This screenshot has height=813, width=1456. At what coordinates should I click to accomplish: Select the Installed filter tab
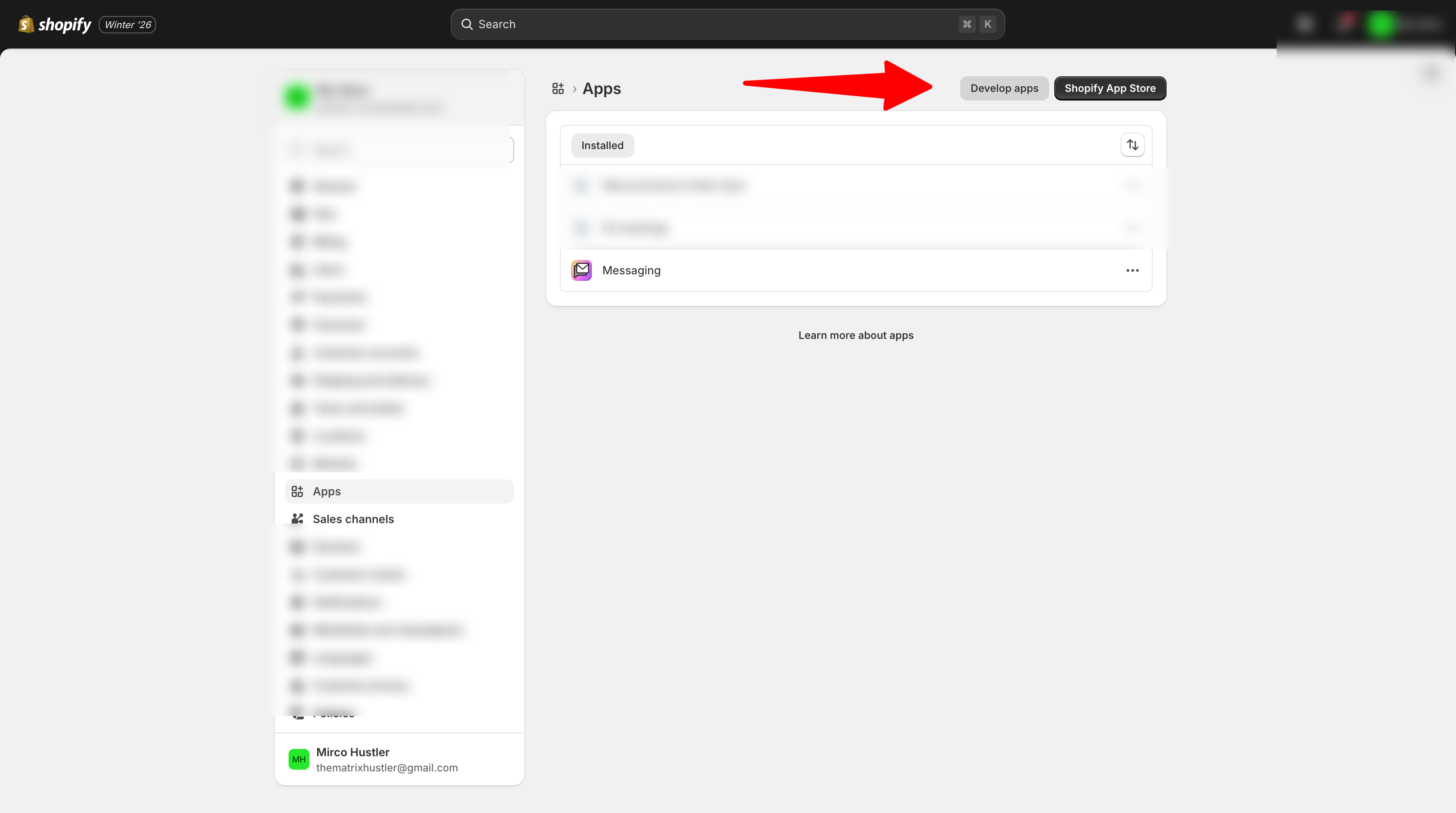tap(602, 145)
